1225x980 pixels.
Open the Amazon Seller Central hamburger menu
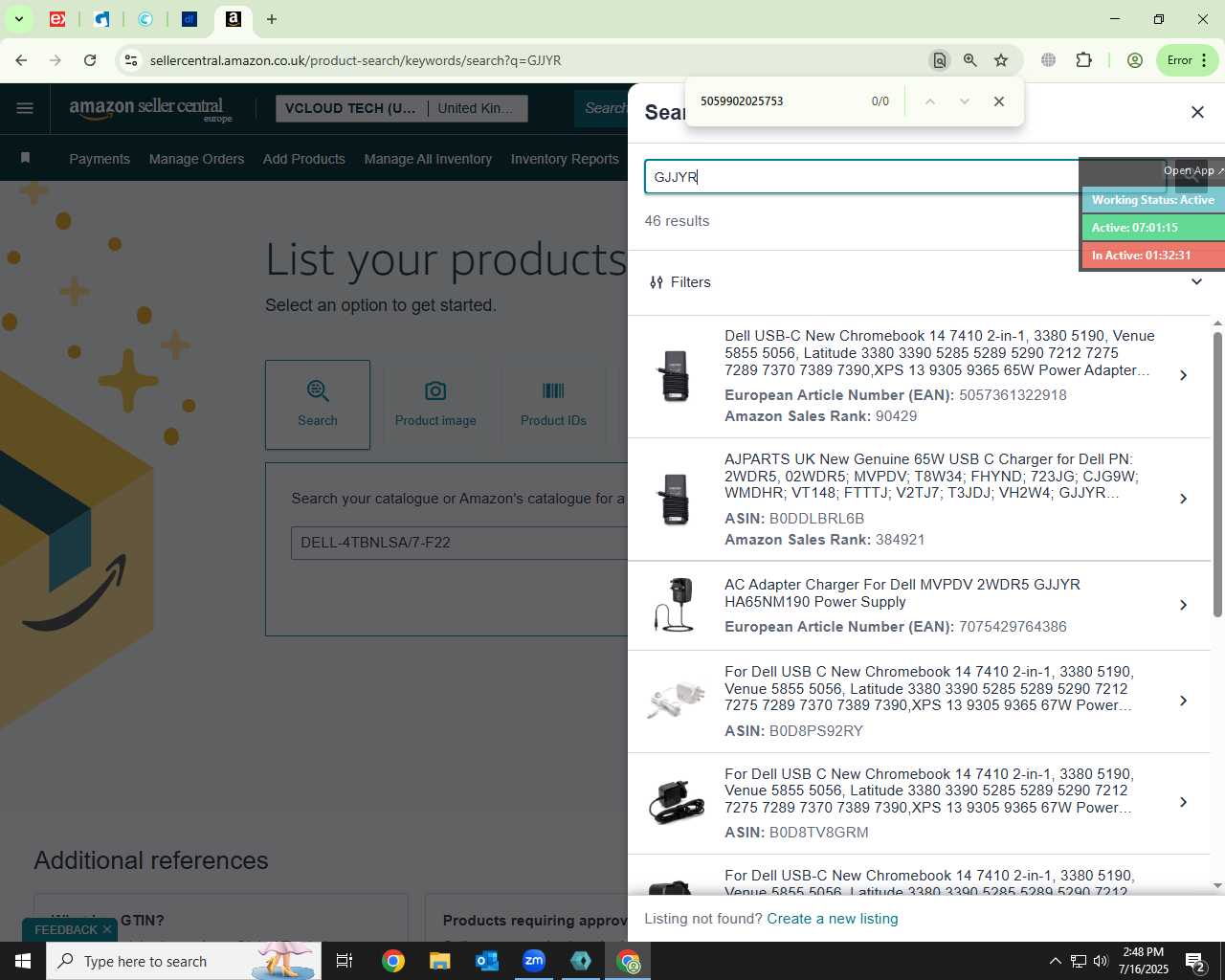pyautogui.click(x=25, y=108)
